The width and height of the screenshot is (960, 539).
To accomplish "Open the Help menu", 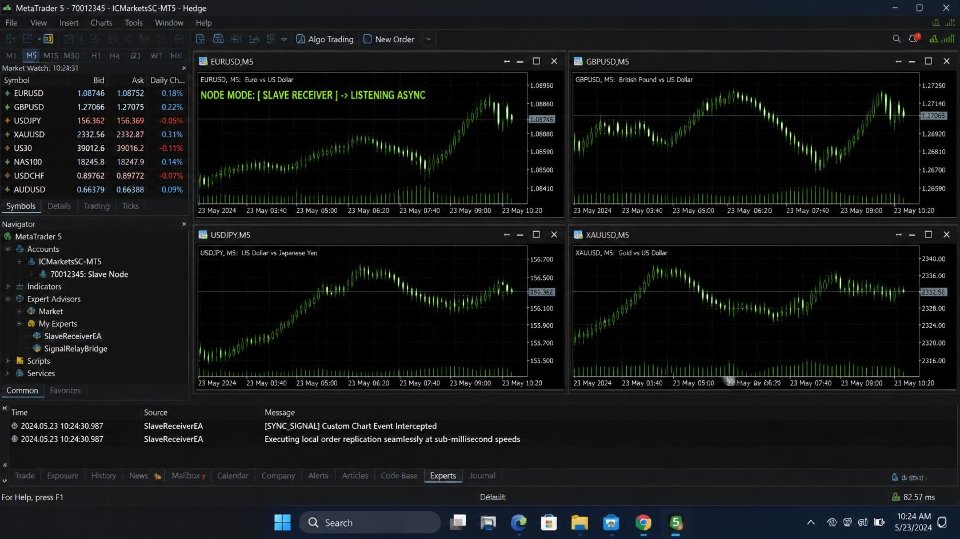I will pos(203,23).
